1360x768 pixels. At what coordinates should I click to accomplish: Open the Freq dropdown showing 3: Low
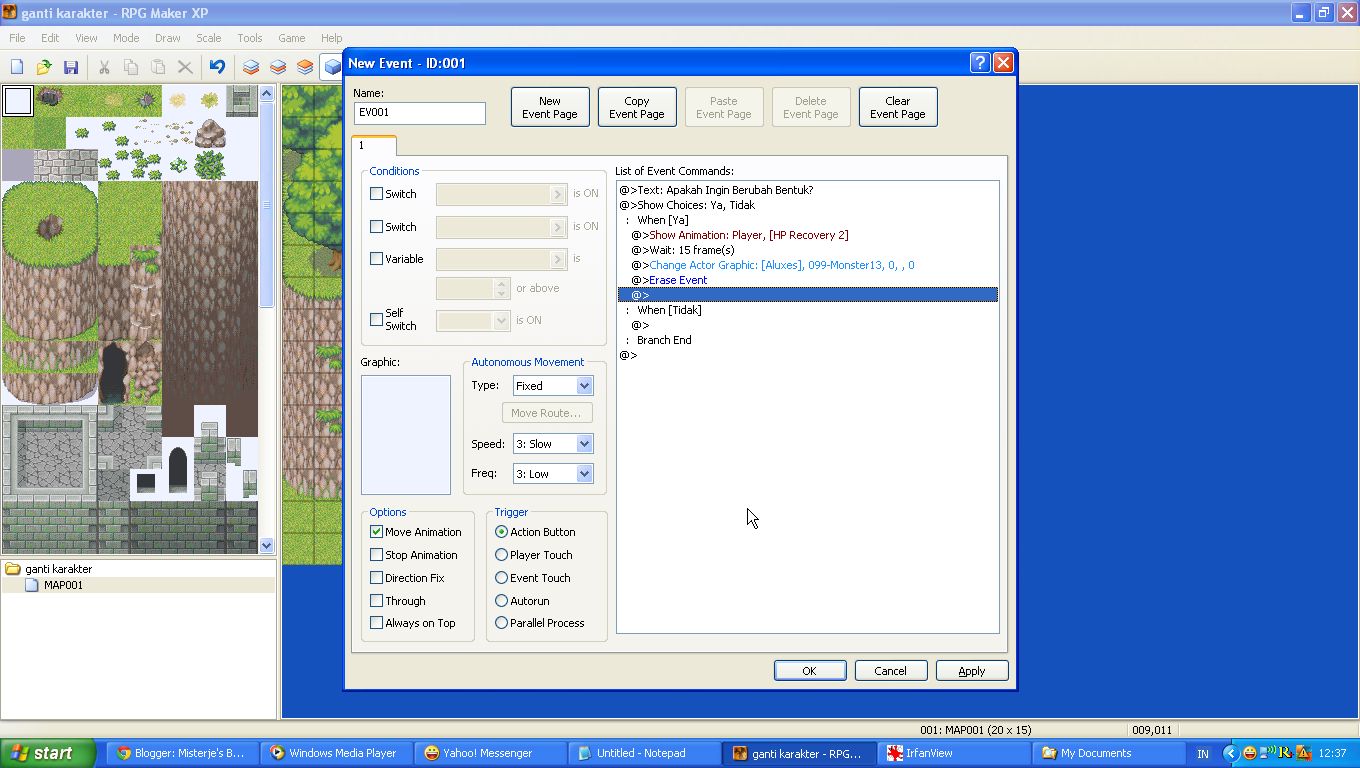pos(583,473)
